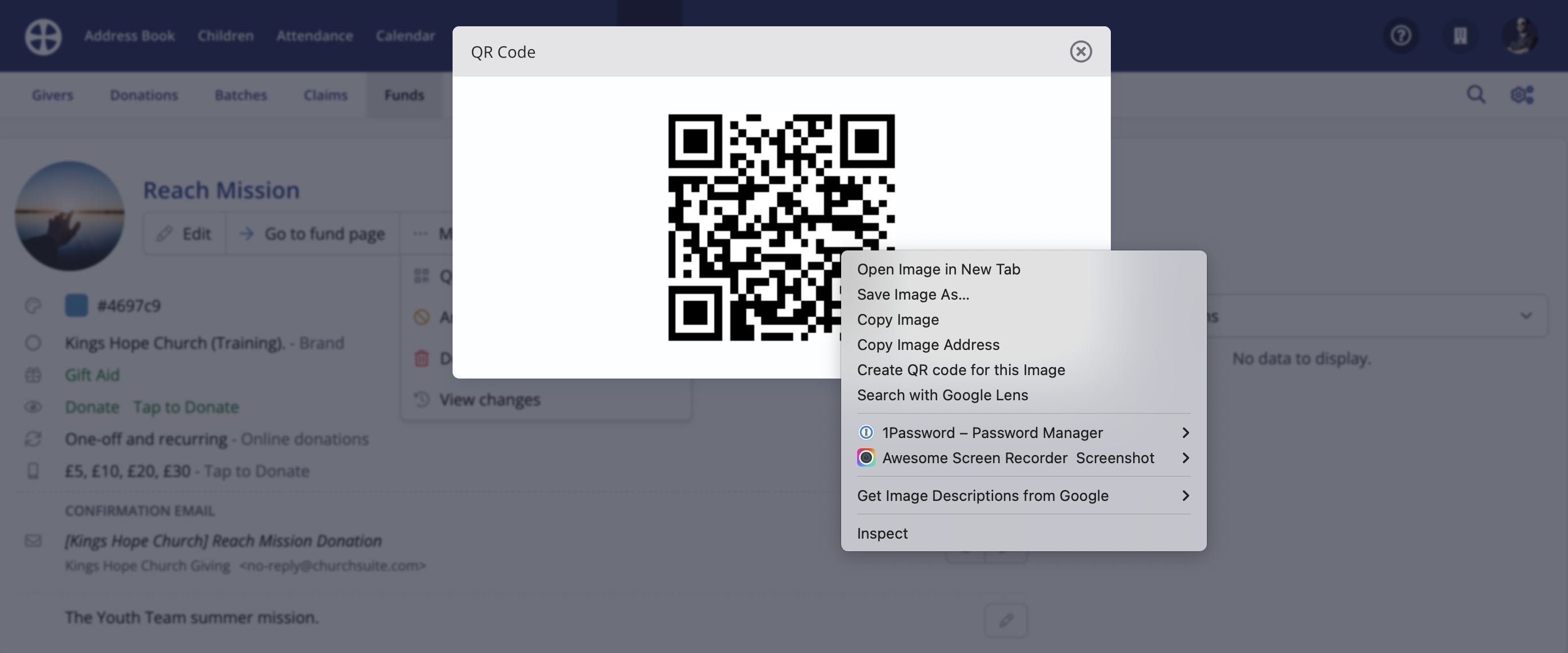Select Copy Image
This screenshot has width=1568, height=653.
point(1023,319)
